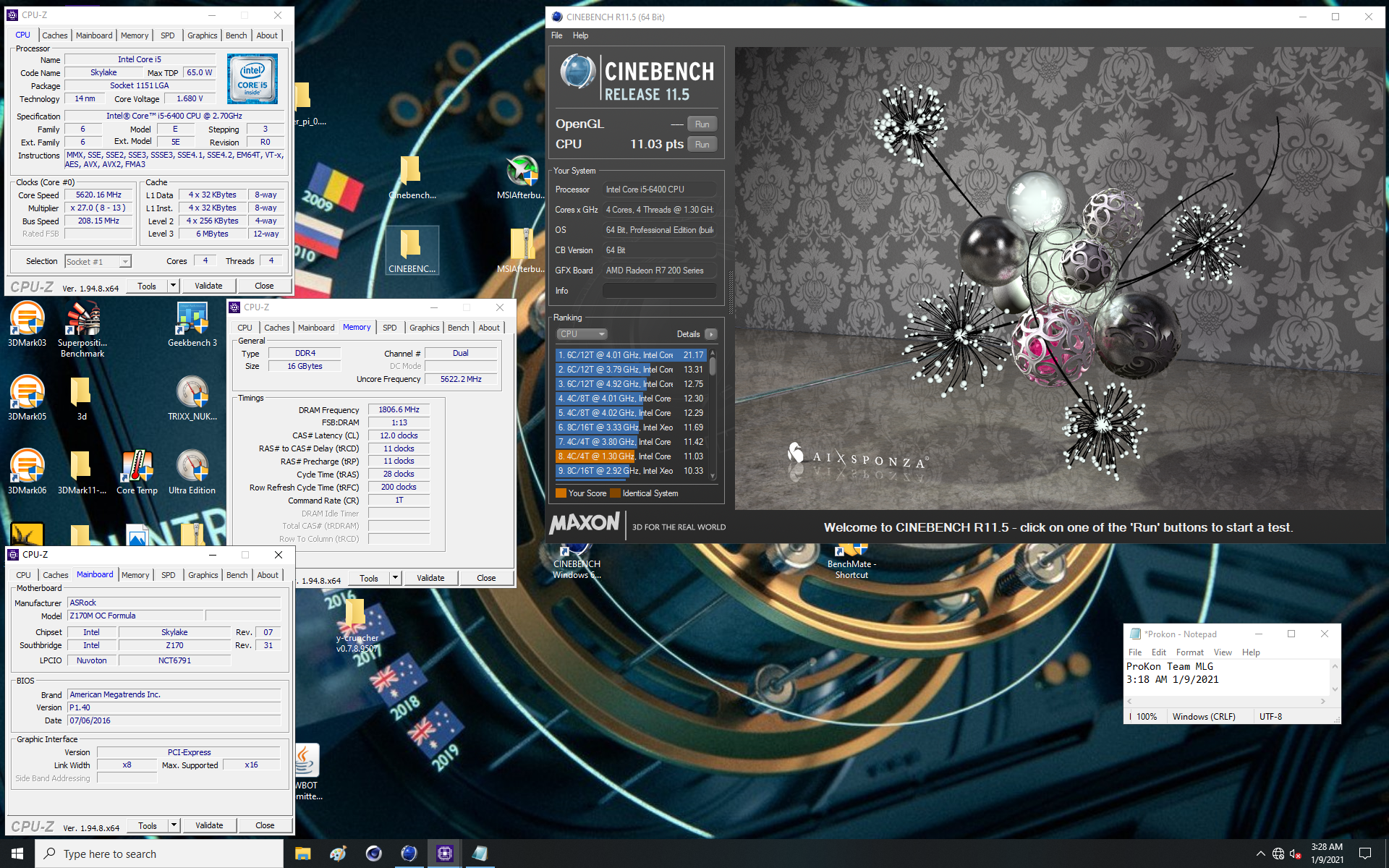This screenshot has width=1389, height=868.
Task: Click the CPU-Z purple chip taskbar icon
Action: pyautogui.click(x=444, y=854)
